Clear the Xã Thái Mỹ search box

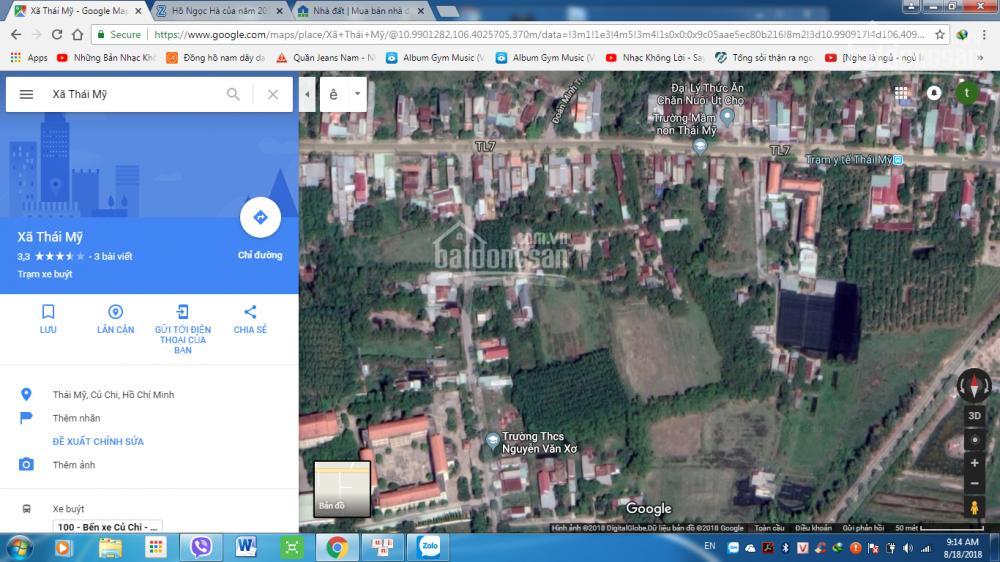(x=273, y=94)
